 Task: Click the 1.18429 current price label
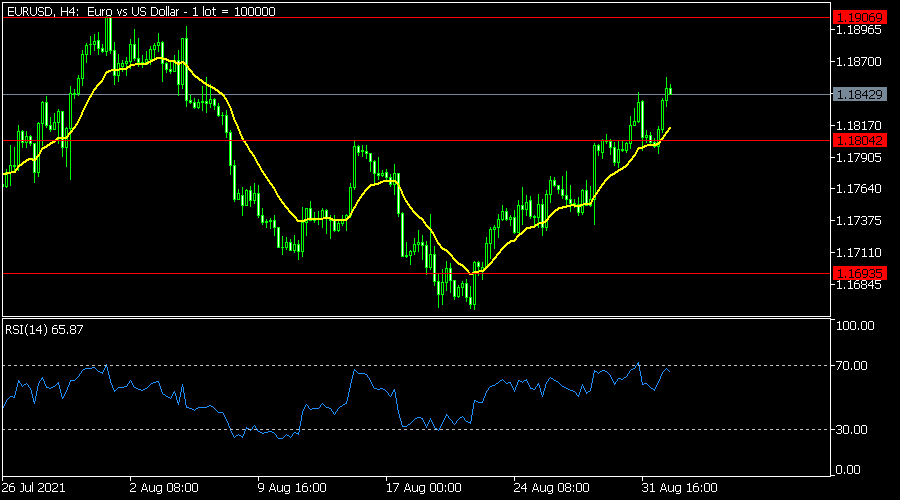point(860,94)
